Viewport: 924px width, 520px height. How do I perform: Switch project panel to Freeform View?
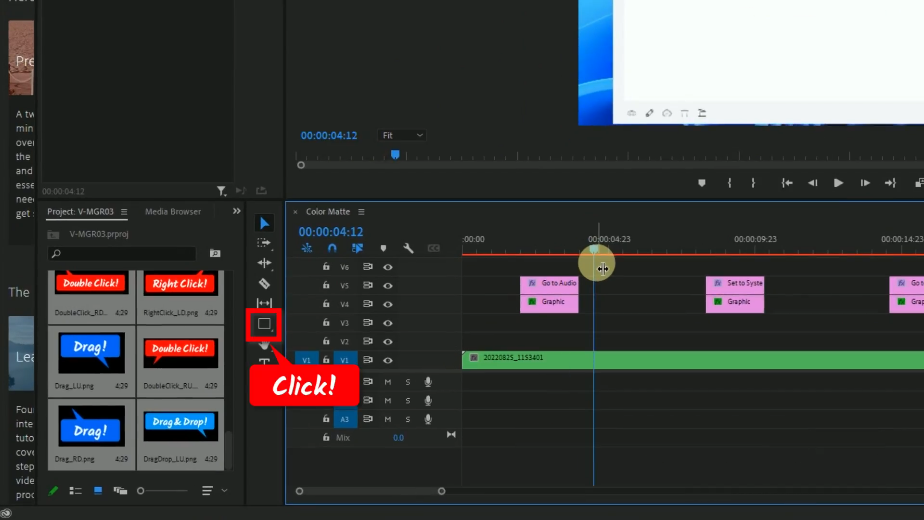120,491
